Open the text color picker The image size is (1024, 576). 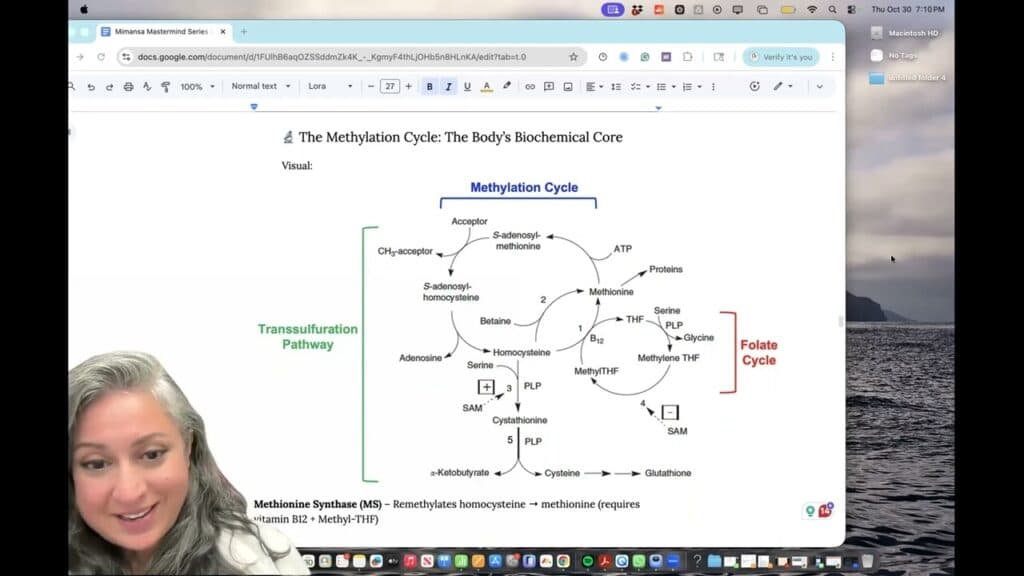487,87
